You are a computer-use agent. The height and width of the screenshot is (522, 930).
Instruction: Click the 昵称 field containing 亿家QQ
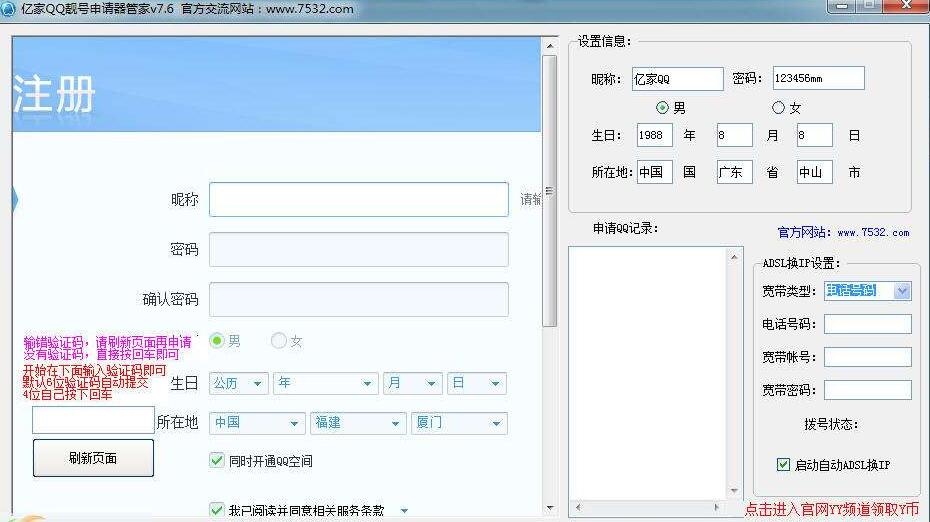tap(677, 78)
